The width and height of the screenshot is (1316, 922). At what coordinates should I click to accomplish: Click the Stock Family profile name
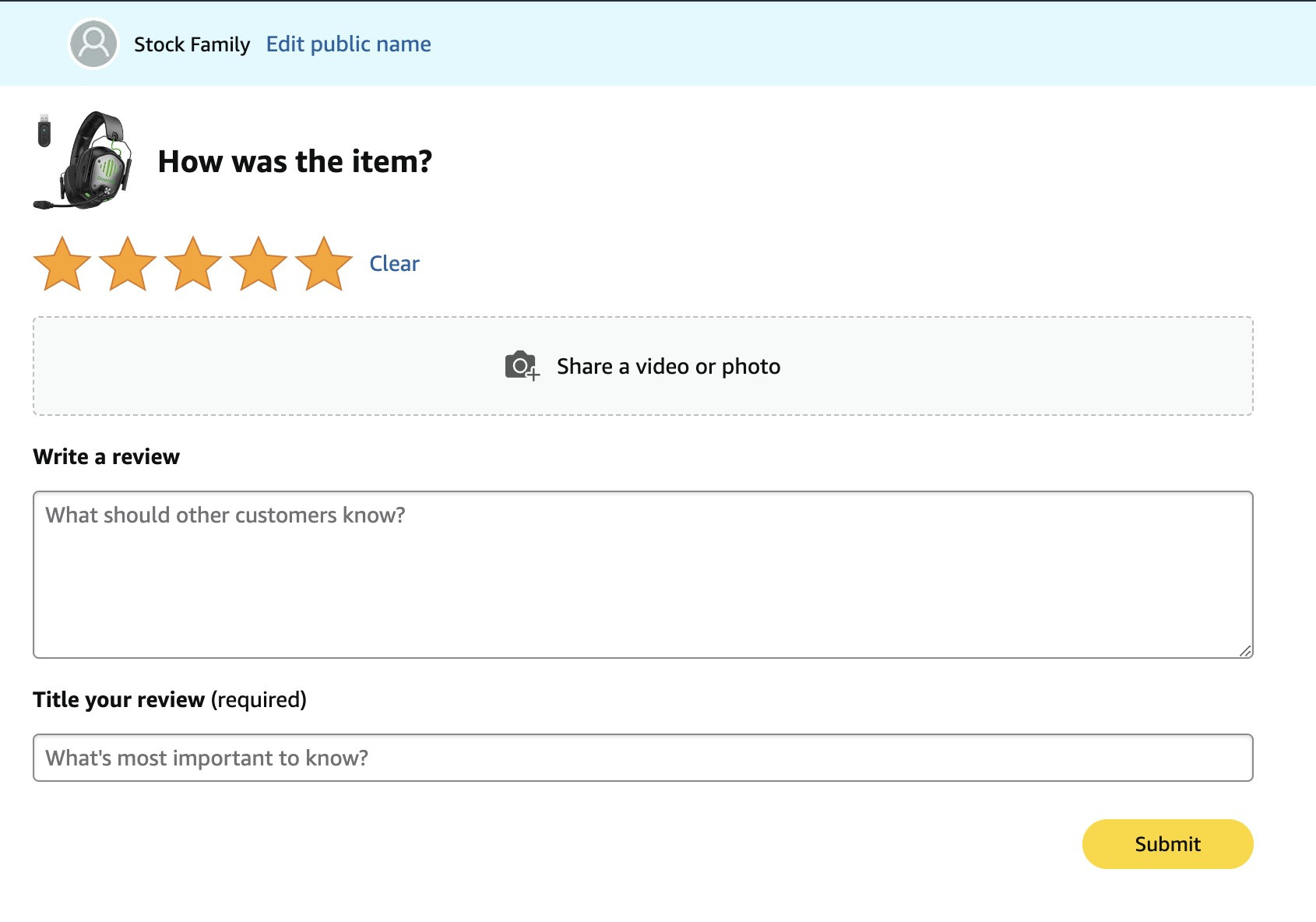click(192, 44)
